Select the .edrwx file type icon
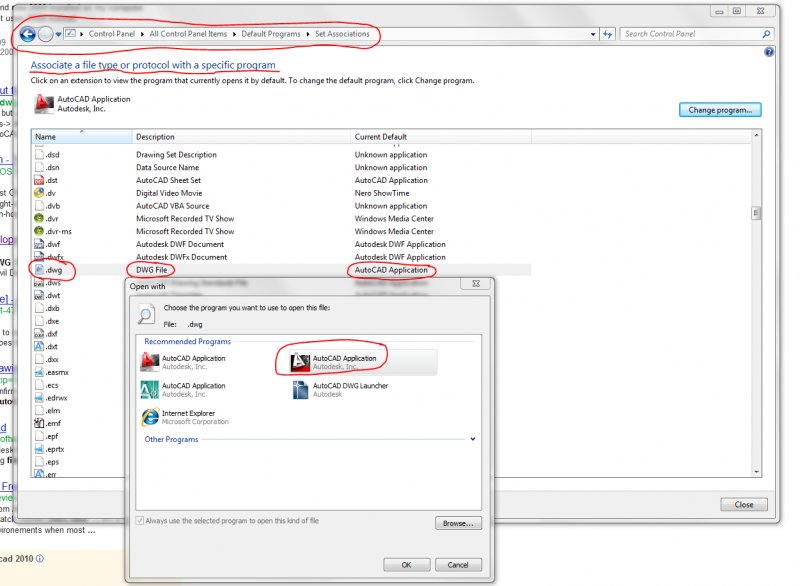Viewport: 800px width, 586px height. 39,398
